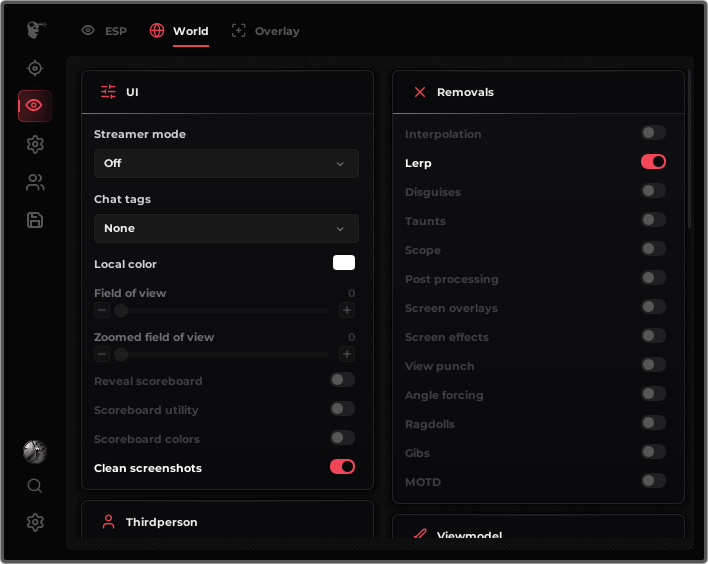This screenshot has width=708, height=564.
Task: Click the red X icon beside Removals
Action: coord(420,92)
